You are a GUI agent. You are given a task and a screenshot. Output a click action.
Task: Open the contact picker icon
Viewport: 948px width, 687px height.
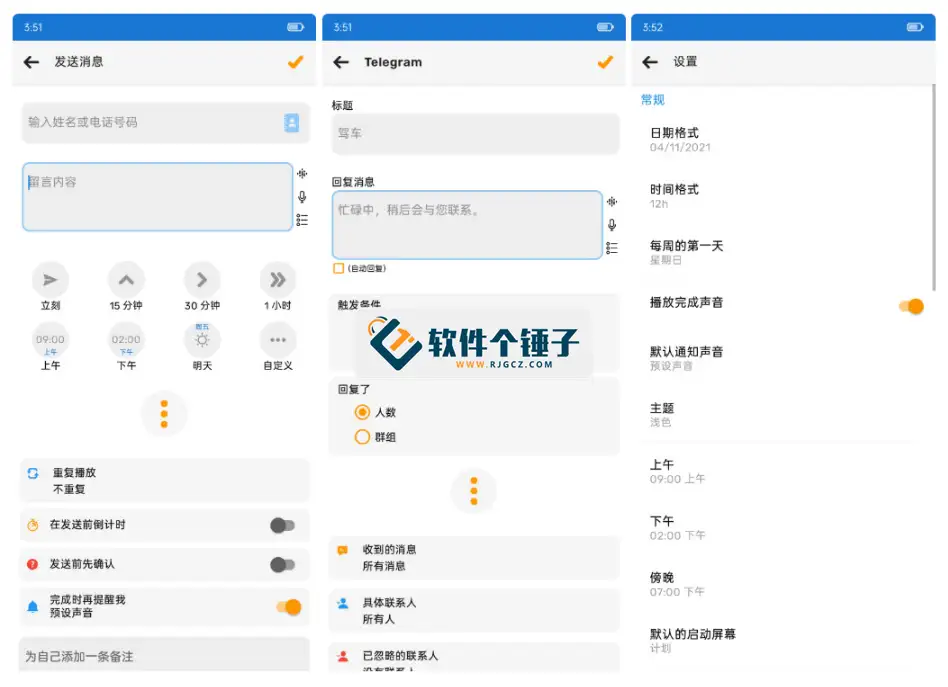(x=290, y=122)
